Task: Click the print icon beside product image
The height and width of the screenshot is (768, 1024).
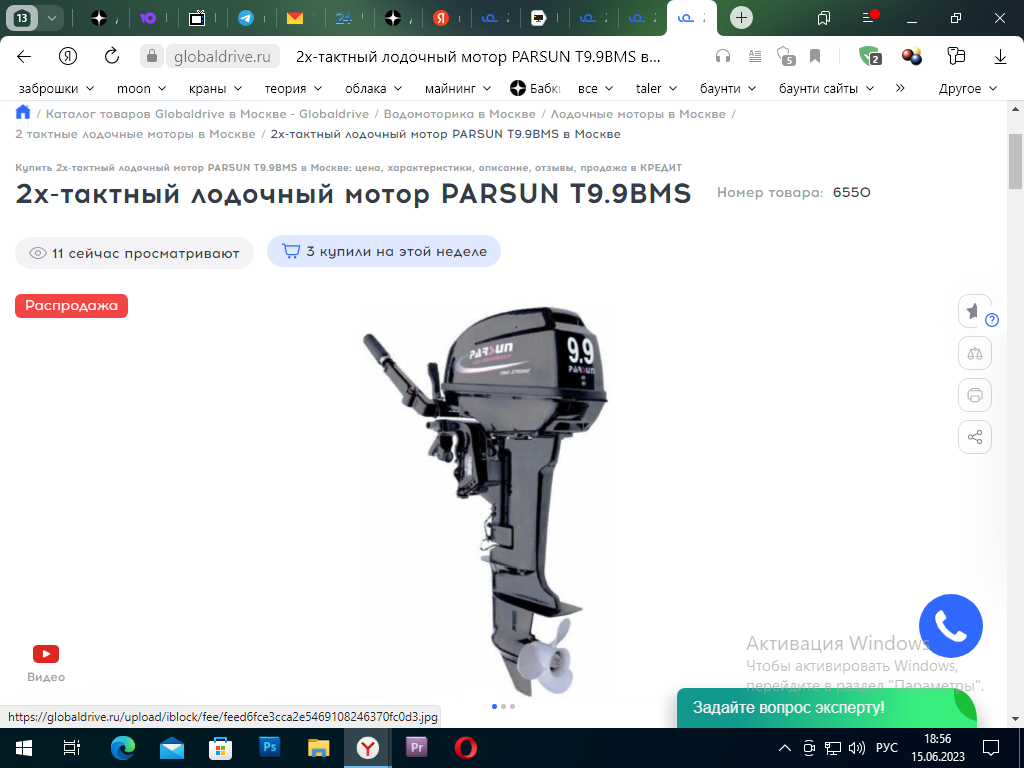Action: pos(974,395)
